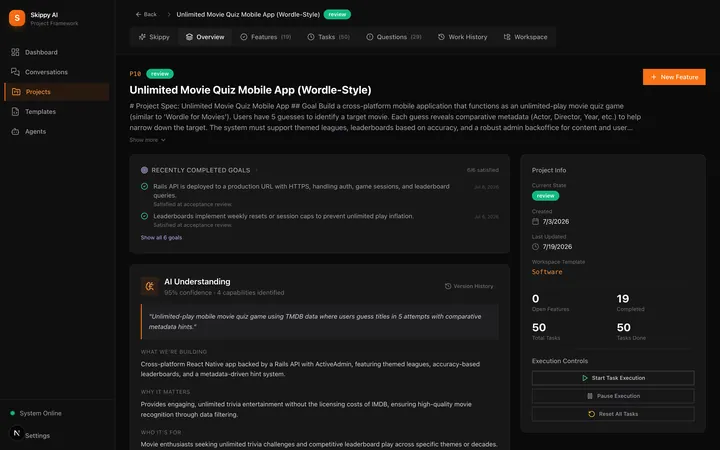Screen dimensions: 720x450
Task: Click the 50 Tasks Done stat
Action: (631, 332)
